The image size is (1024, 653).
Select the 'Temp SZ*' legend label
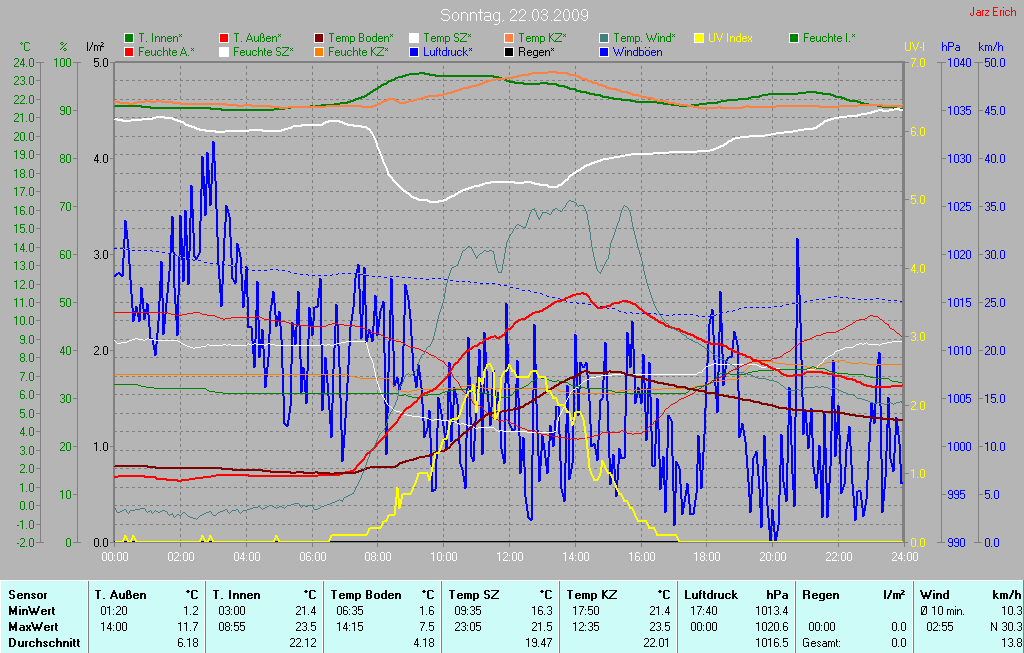coord(447,39)
